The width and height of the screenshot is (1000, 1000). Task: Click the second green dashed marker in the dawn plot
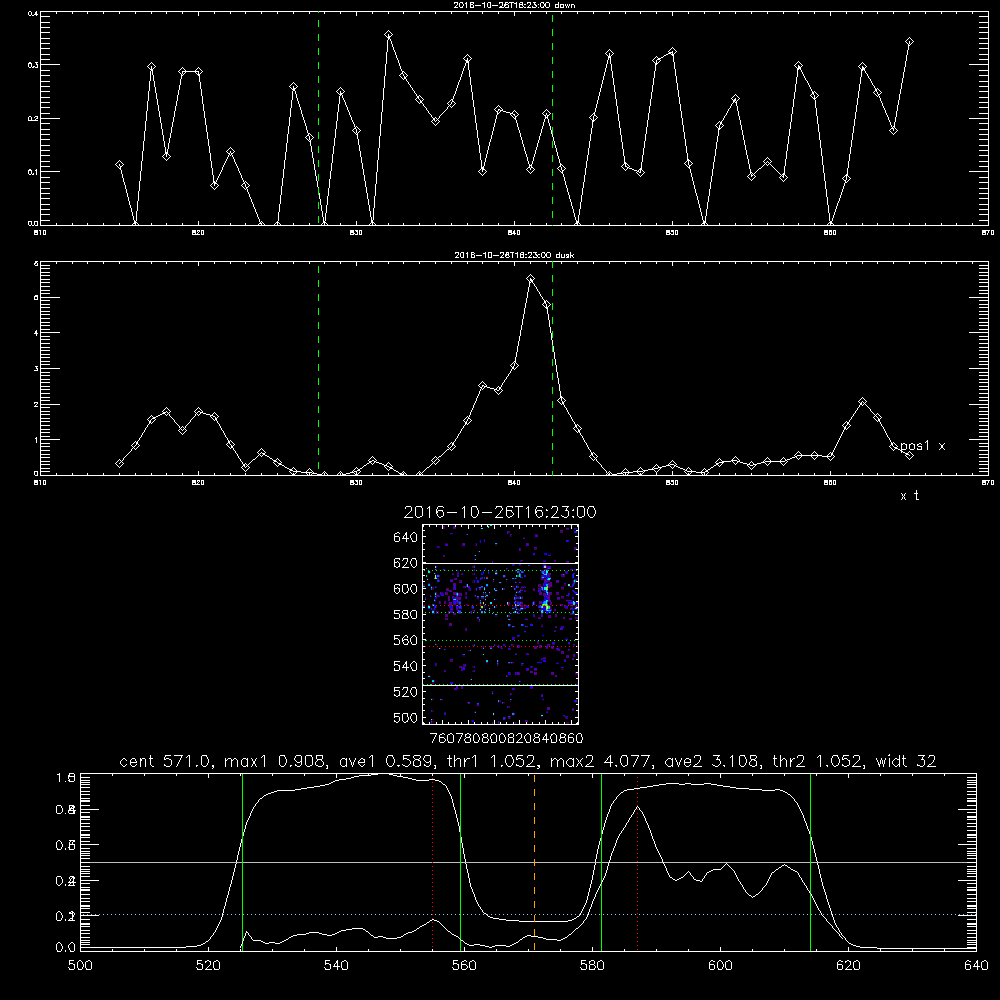552,118
